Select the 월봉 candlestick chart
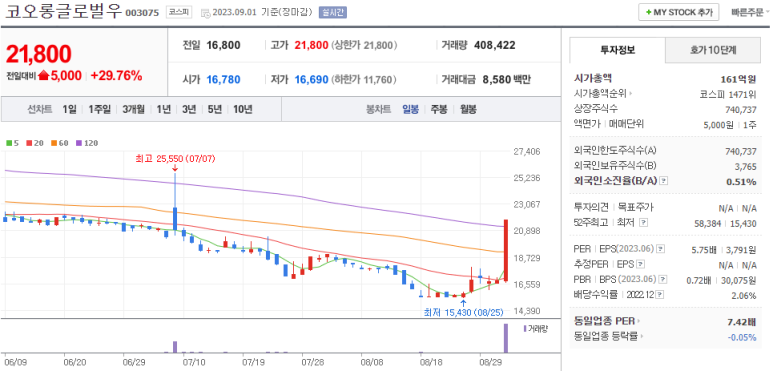 tap(468, 109)
